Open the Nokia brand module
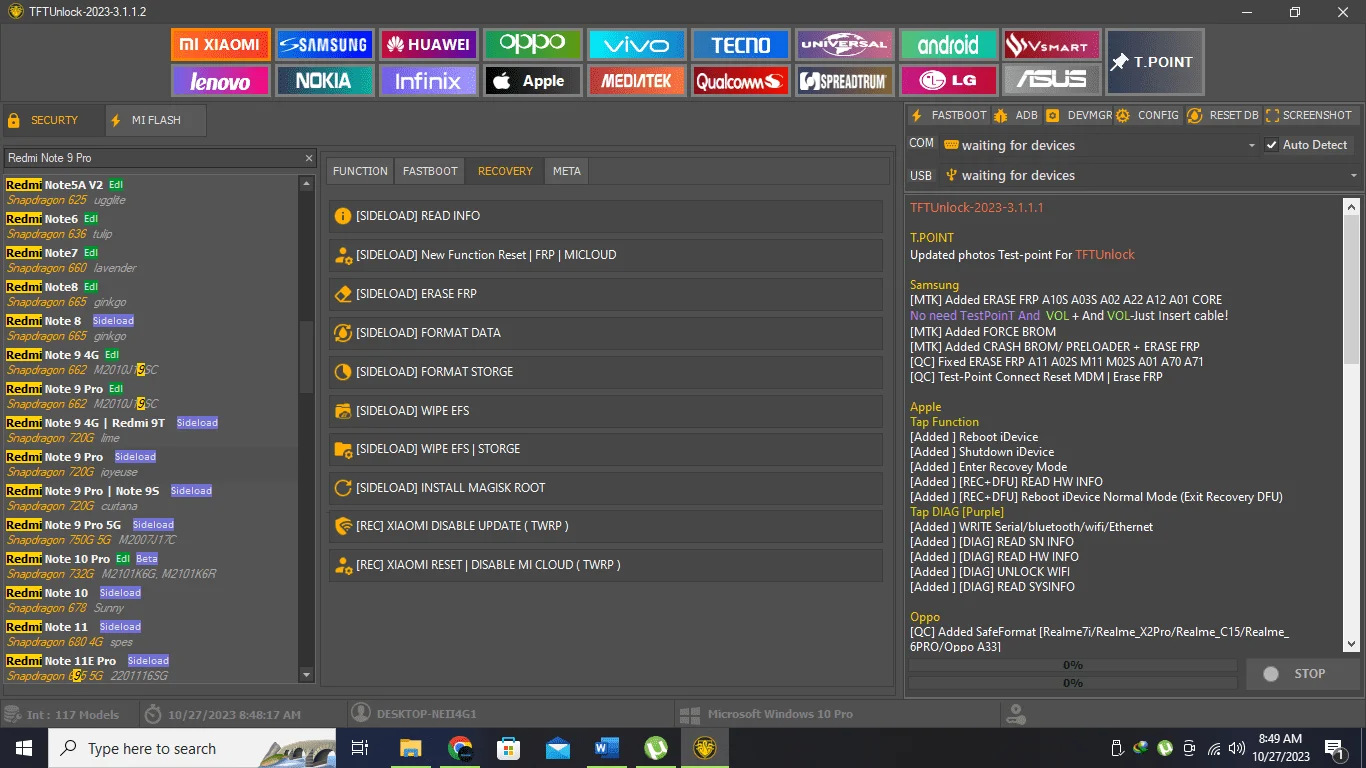The height and width of the screenshot is (768, 1366). [x=324, y=81]
